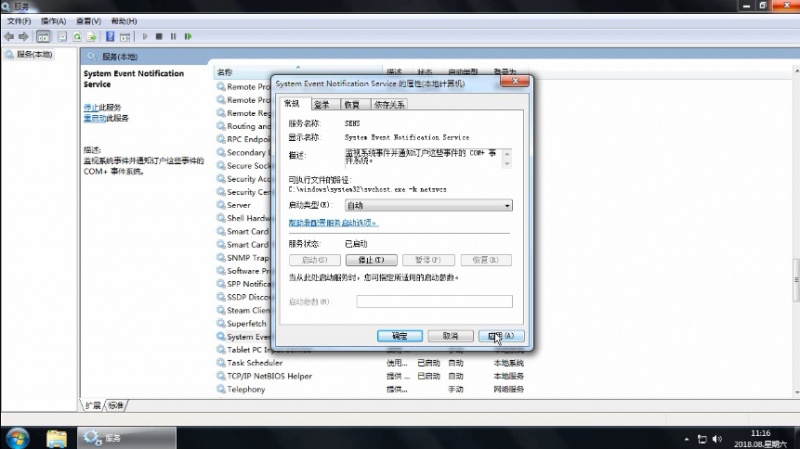Click the services list scrollbar thumb
This screenshot has width=800, height=449.
(x=796, y=280)
